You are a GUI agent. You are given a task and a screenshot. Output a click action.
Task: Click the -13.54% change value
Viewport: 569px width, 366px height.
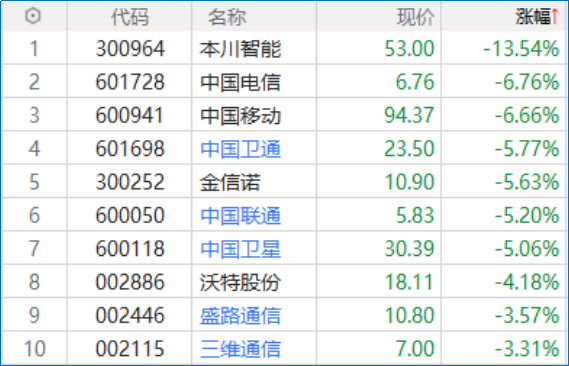[521, 49]
